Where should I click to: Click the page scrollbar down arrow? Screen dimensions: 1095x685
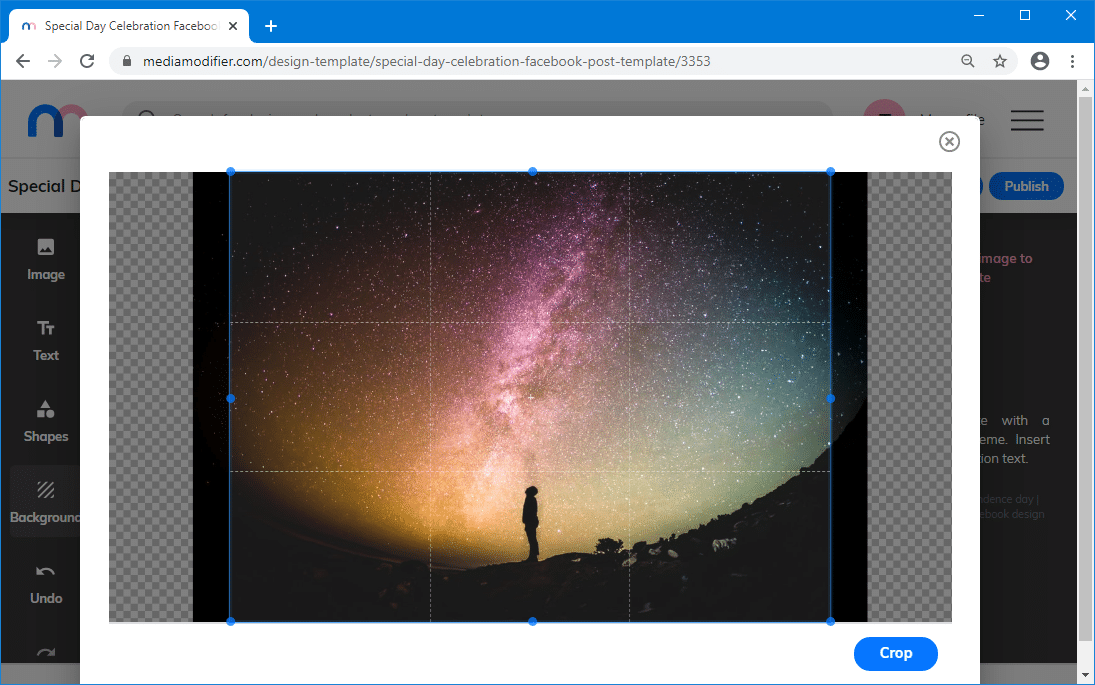click(x=1085, y=675)
